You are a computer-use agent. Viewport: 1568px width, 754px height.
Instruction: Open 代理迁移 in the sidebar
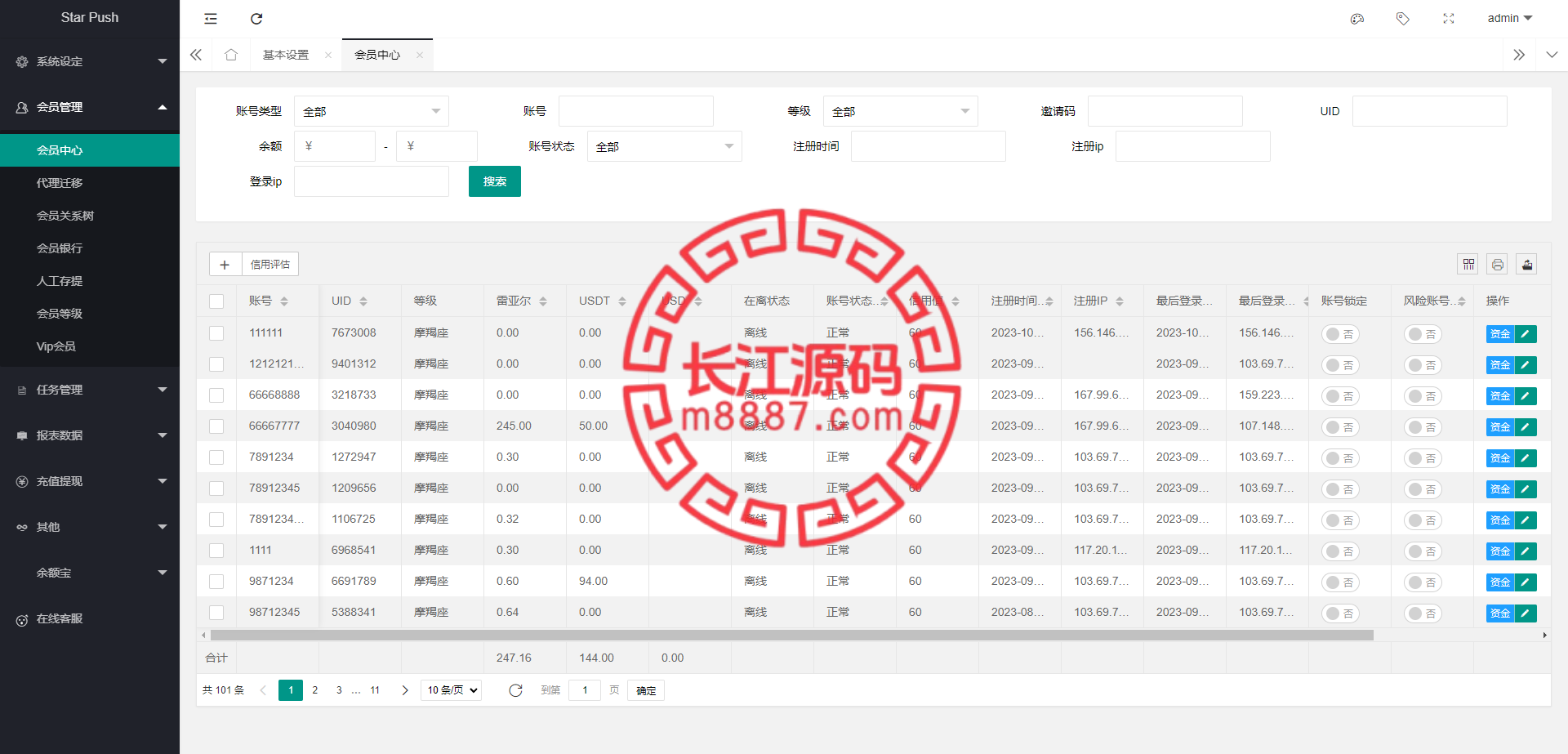pyautogui.click(x=90, y=183)
